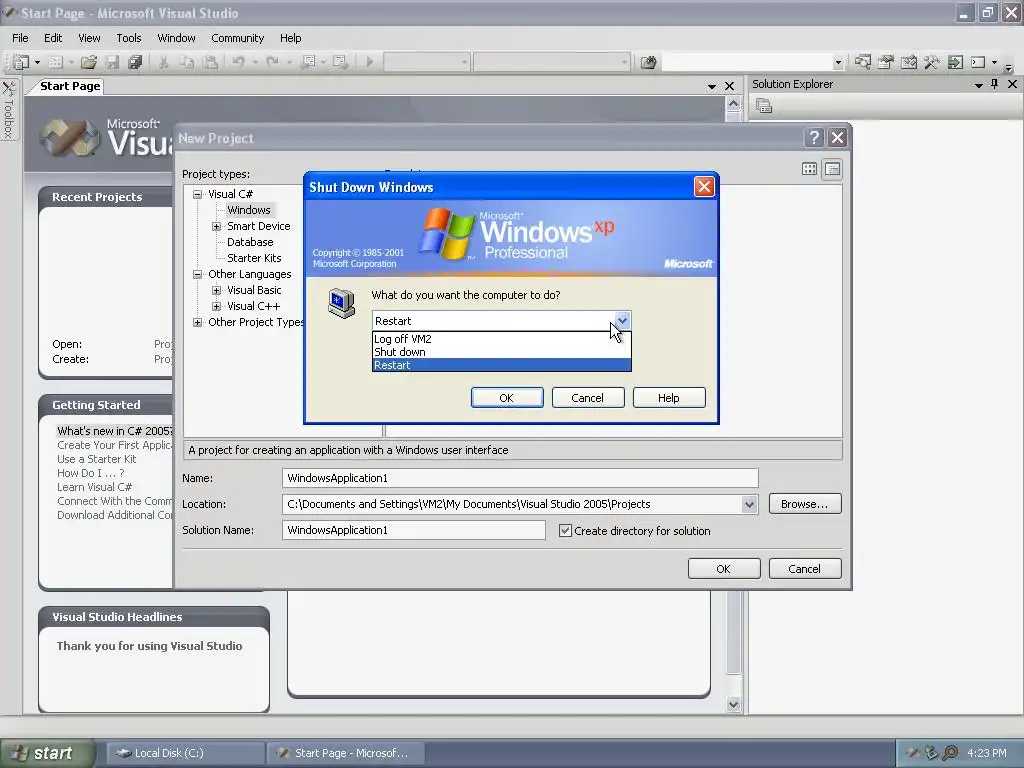
Task: Click OK in the New Project dialog
Action: pos(724,569)
